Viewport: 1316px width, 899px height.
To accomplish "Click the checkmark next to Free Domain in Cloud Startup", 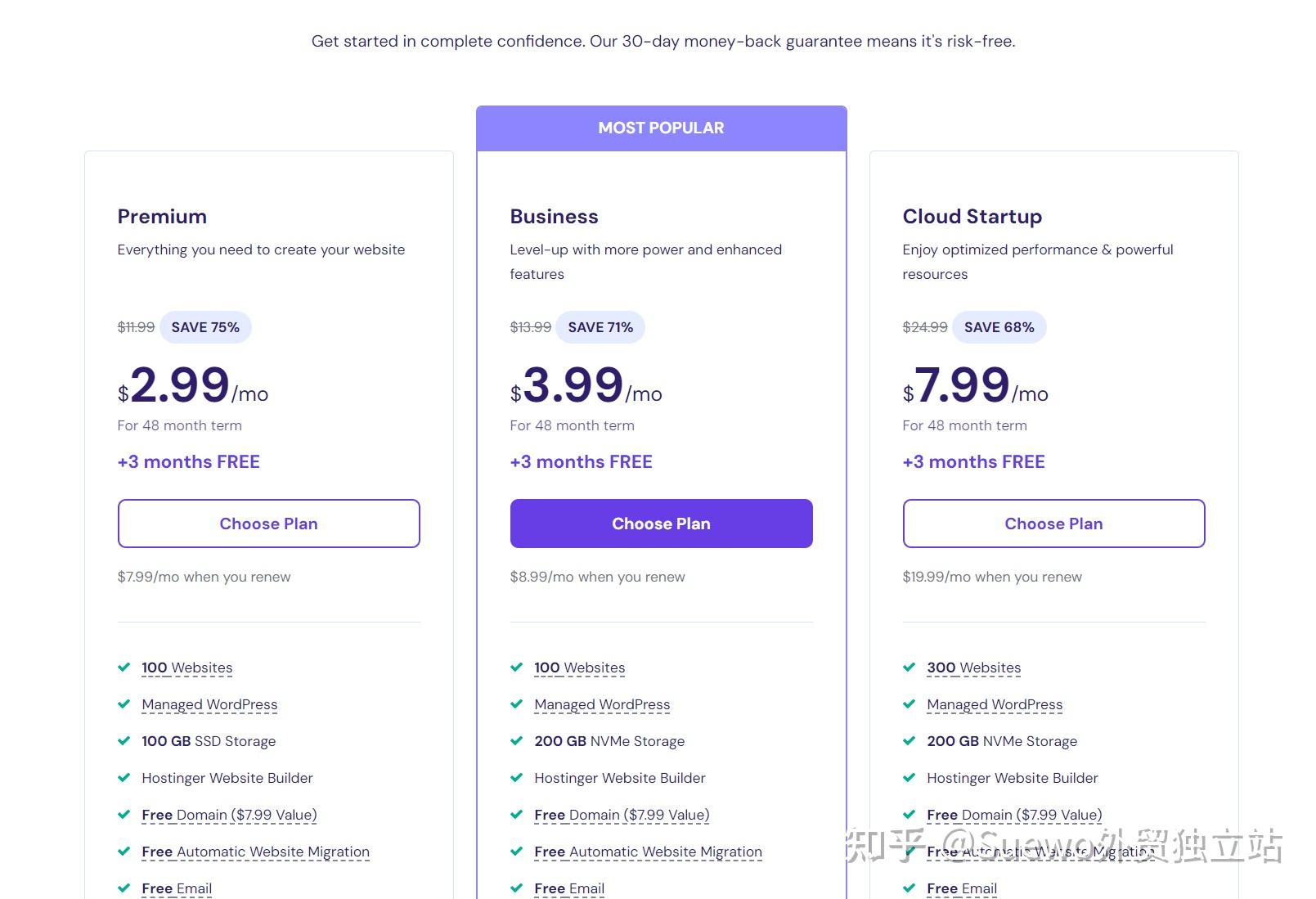I will tap(910, 815).
